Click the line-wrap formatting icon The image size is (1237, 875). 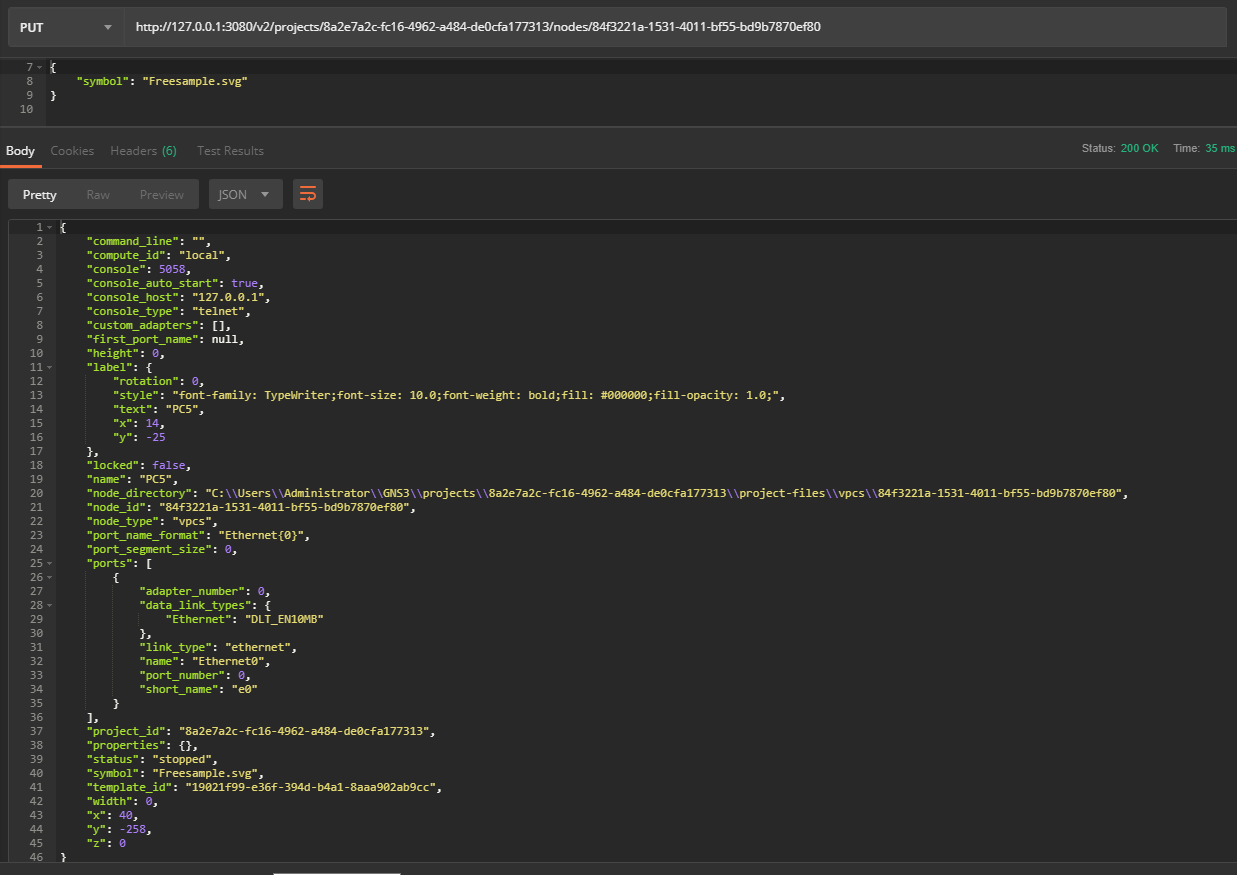pos(307,194)
